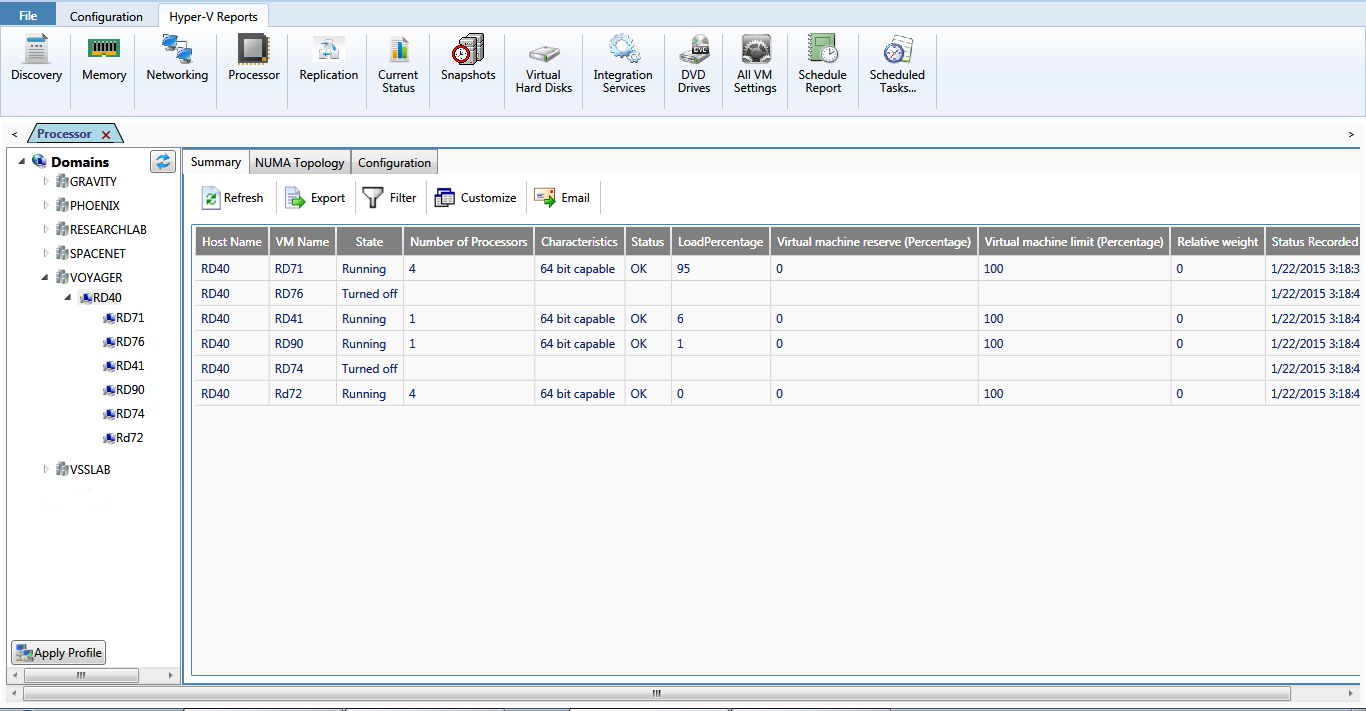Click the Virtual machine limit column header
The image size is (1366, 711).
click(x=1074, y=241)
